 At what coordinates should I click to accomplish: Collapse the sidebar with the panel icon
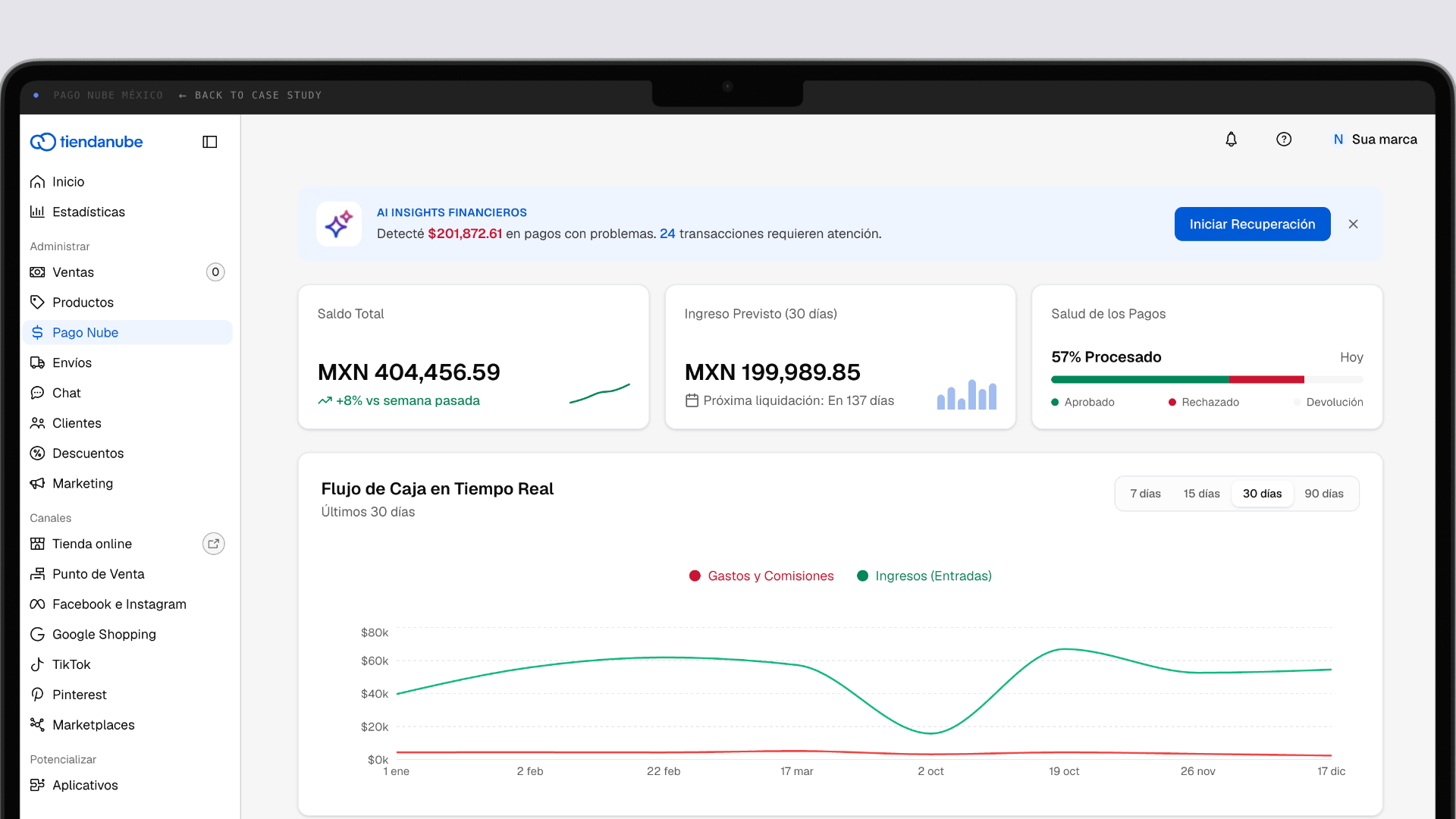210,142
